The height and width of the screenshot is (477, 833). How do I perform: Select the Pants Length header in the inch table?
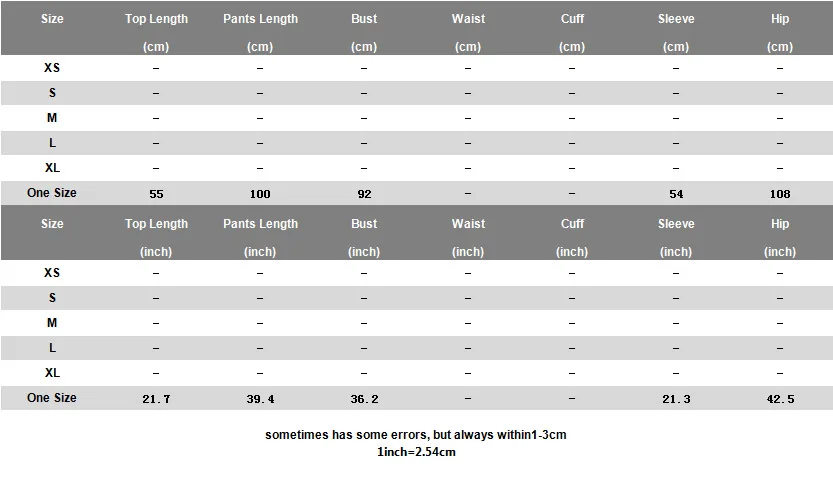pyautogui.click(x=260, y=224)
